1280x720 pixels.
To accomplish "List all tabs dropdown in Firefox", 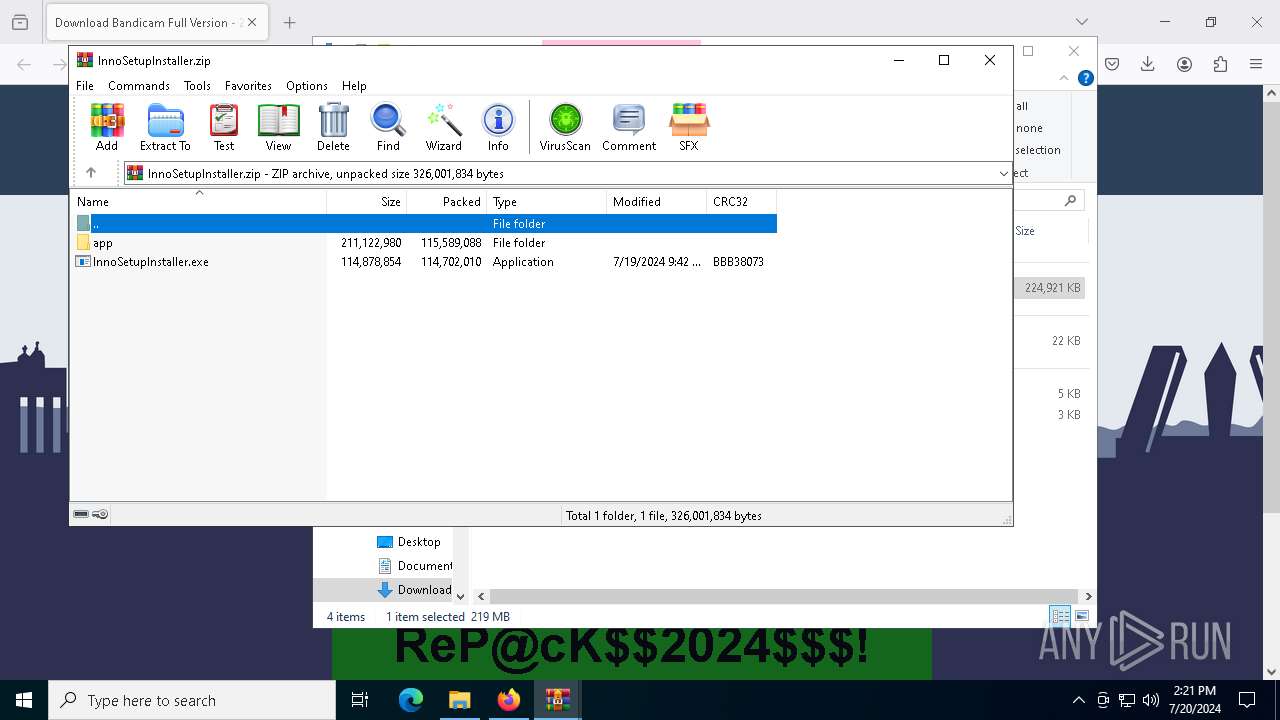I will point(1081,22).
